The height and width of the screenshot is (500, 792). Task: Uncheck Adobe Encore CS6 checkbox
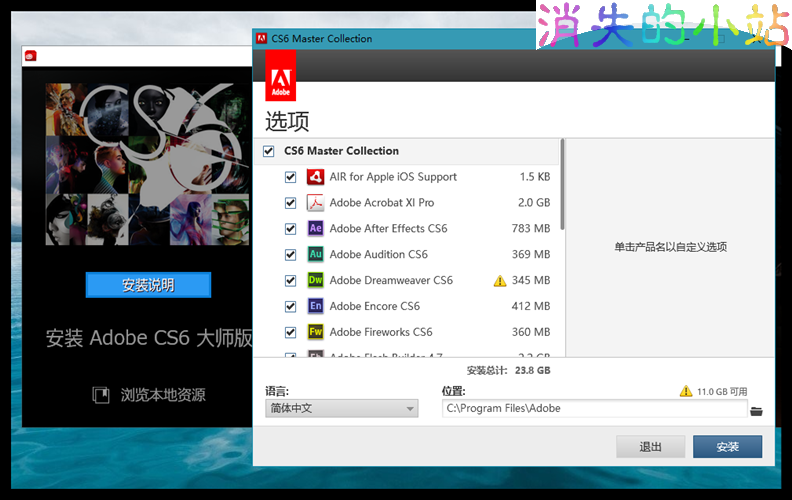290,307
